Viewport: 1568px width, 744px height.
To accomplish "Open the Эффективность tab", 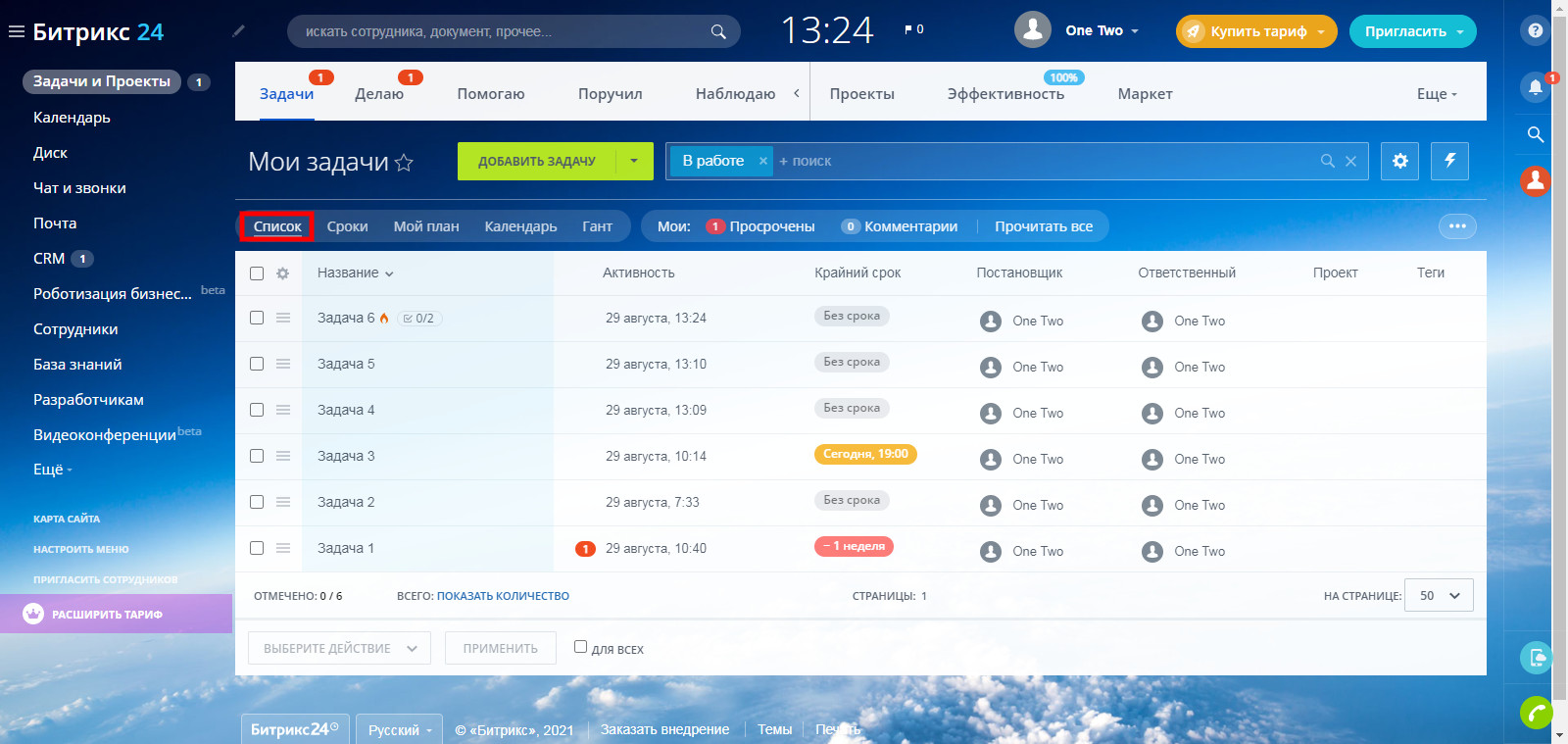I will coord(1005,94).
